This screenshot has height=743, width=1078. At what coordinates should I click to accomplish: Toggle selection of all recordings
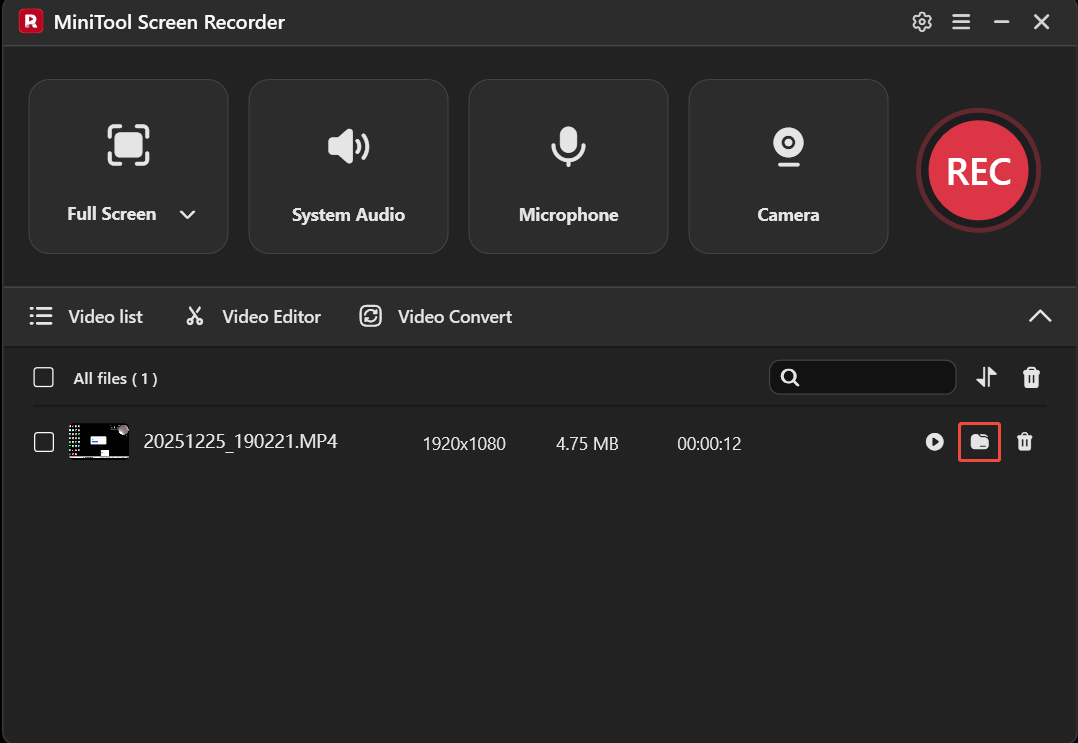pyautogui.click(x=44, y=377)
